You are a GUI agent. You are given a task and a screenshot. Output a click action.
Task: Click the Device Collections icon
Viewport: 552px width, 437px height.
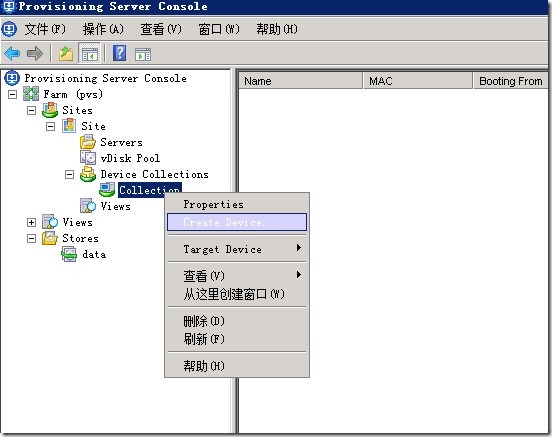(88, 174)
